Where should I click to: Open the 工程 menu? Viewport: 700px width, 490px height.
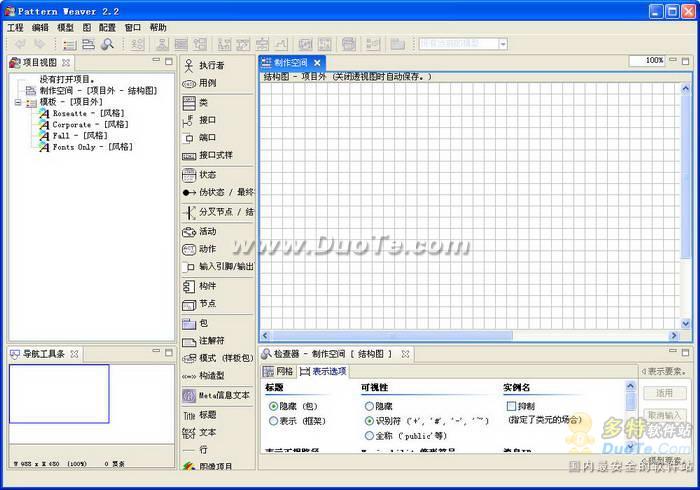point(15,28)
